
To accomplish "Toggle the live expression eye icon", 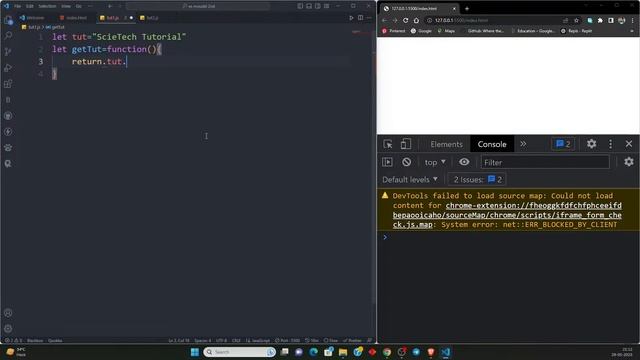I will point(464,162).
